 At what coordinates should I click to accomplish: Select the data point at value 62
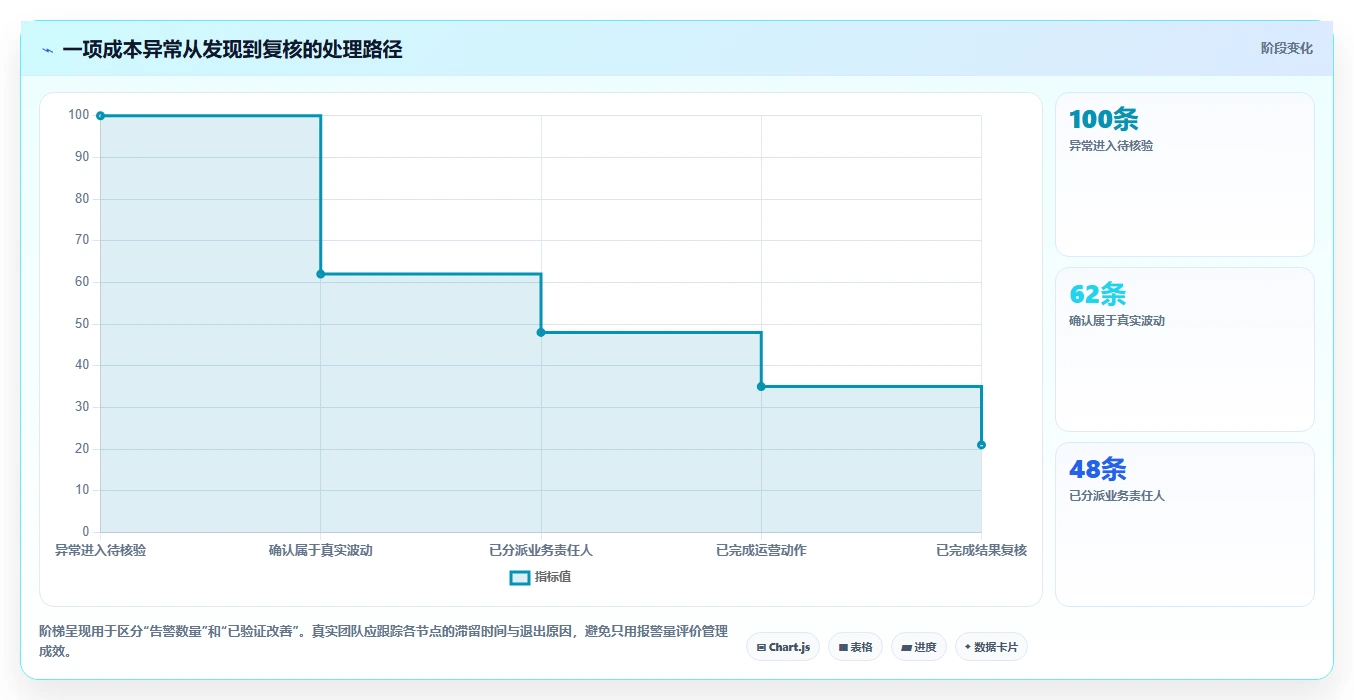click(x=321, y=274)
